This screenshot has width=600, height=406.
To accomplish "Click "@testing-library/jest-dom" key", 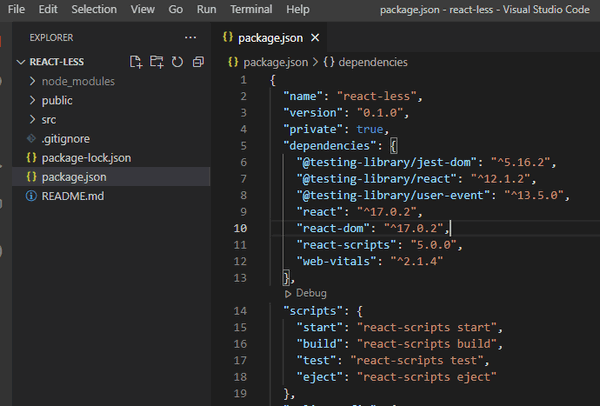I will [x=386, y=162].
